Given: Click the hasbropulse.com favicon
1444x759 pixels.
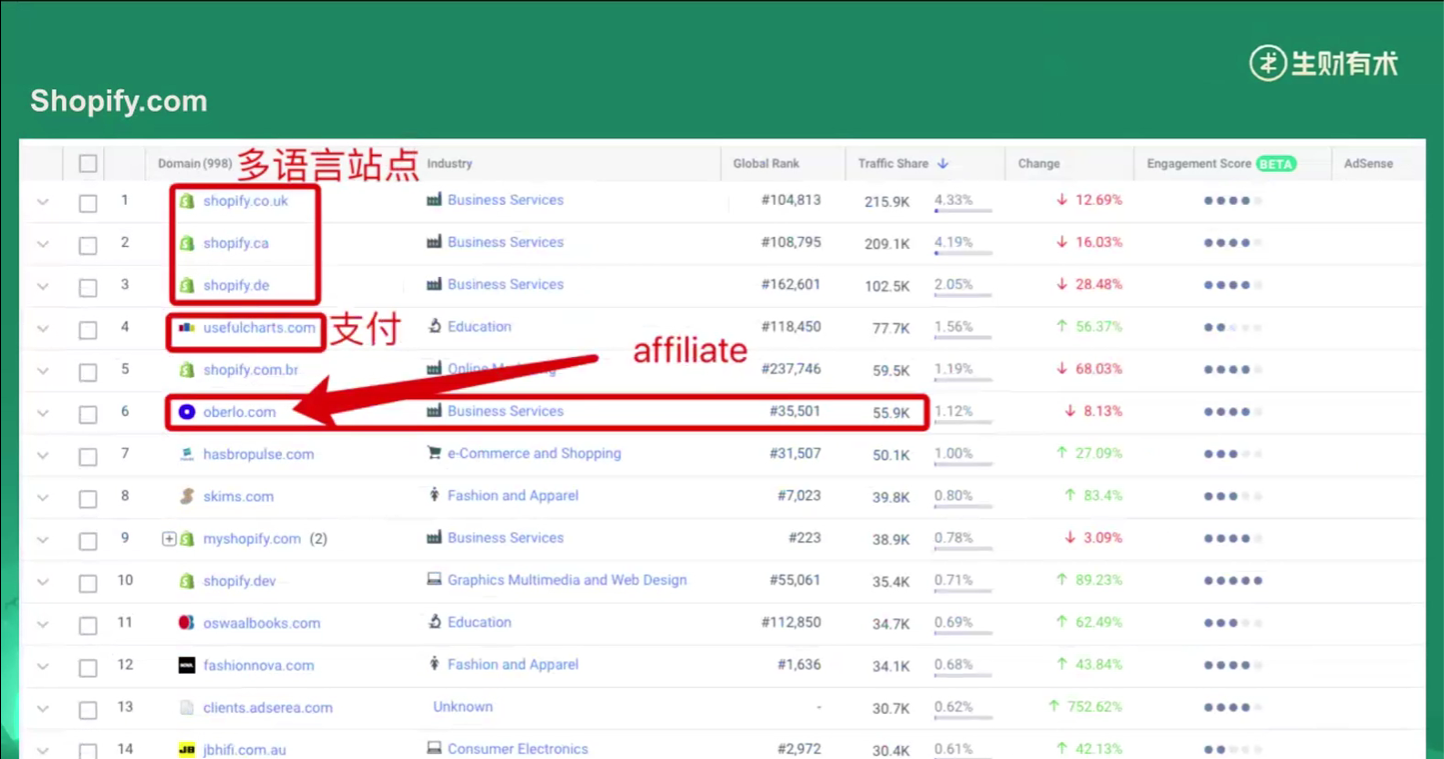Looking at the screenshot, I should point(186,454).
